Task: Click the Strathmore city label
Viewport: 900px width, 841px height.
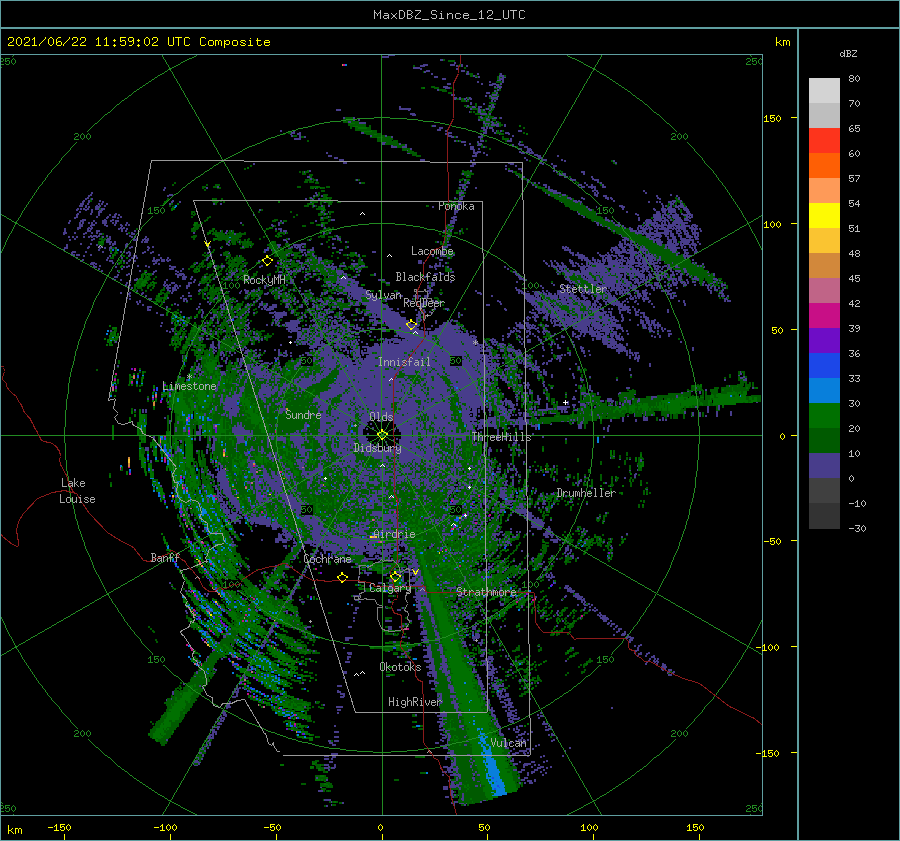Action: pos(486,592)
